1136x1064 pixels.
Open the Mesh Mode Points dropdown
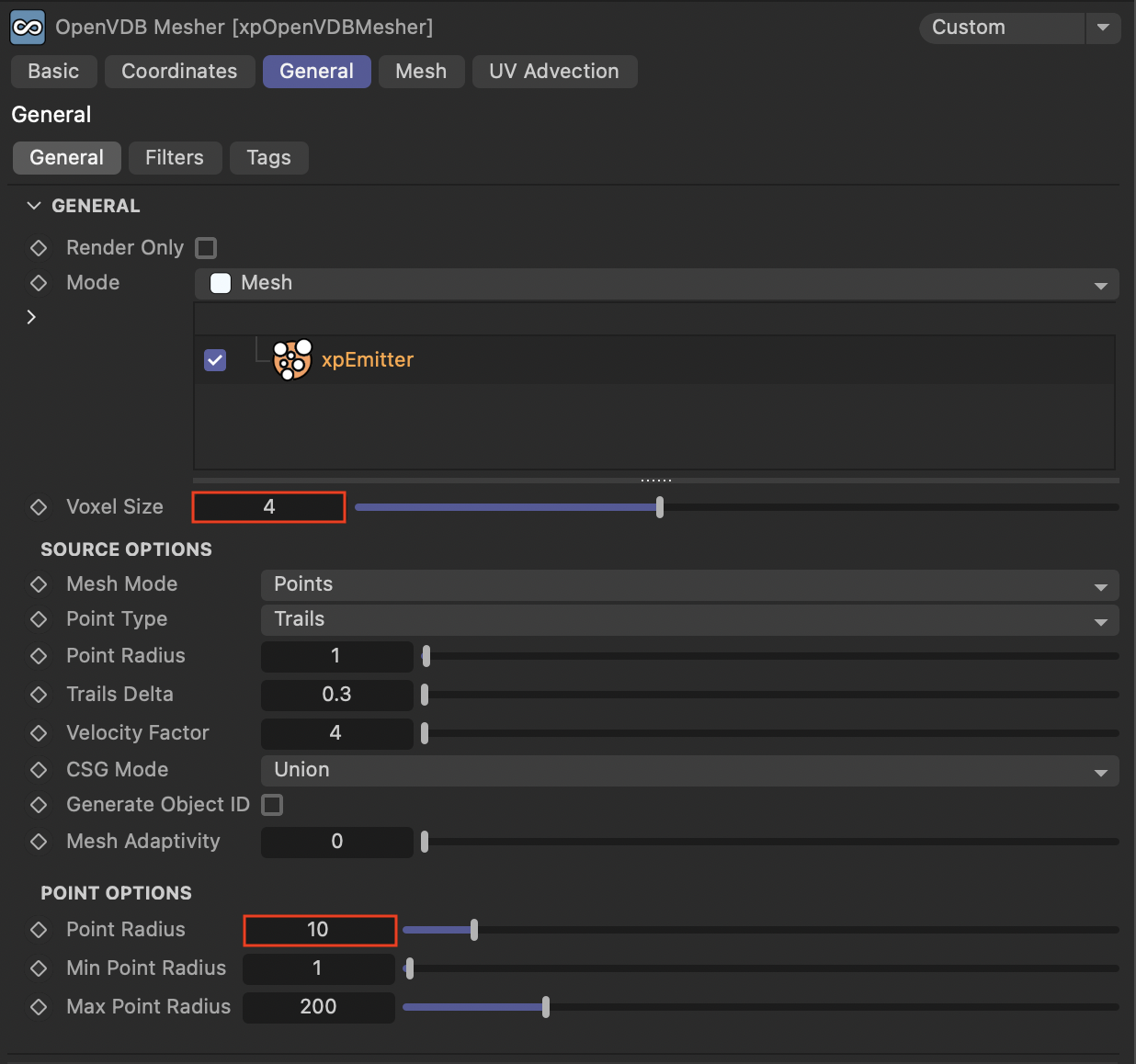click(x=690, y=584)
